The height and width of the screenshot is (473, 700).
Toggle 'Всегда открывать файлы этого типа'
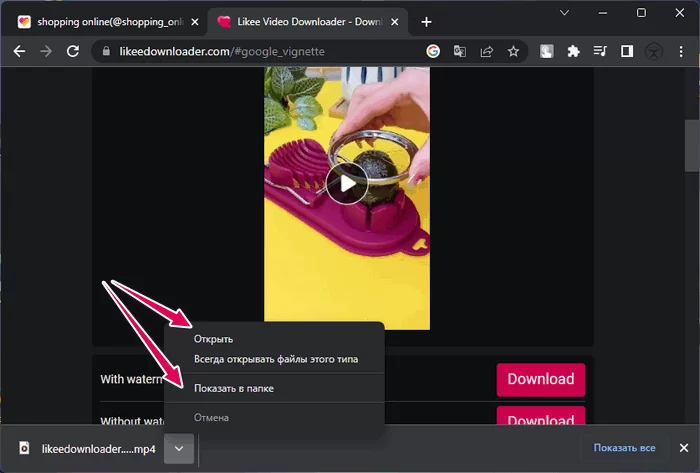tap(275, 359)
